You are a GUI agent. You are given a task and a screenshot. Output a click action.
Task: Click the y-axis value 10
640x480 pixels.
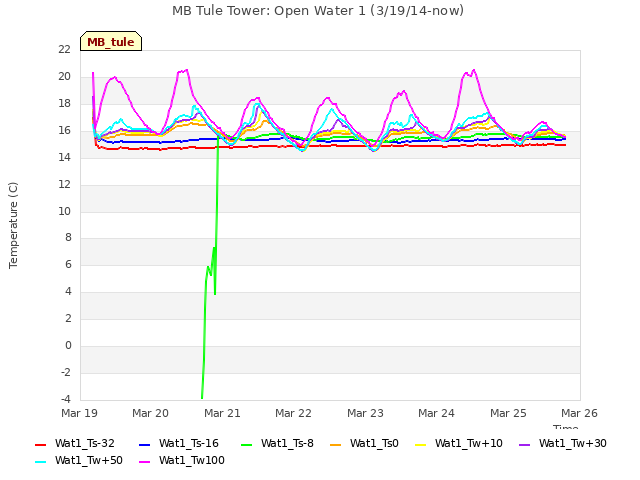64,211
